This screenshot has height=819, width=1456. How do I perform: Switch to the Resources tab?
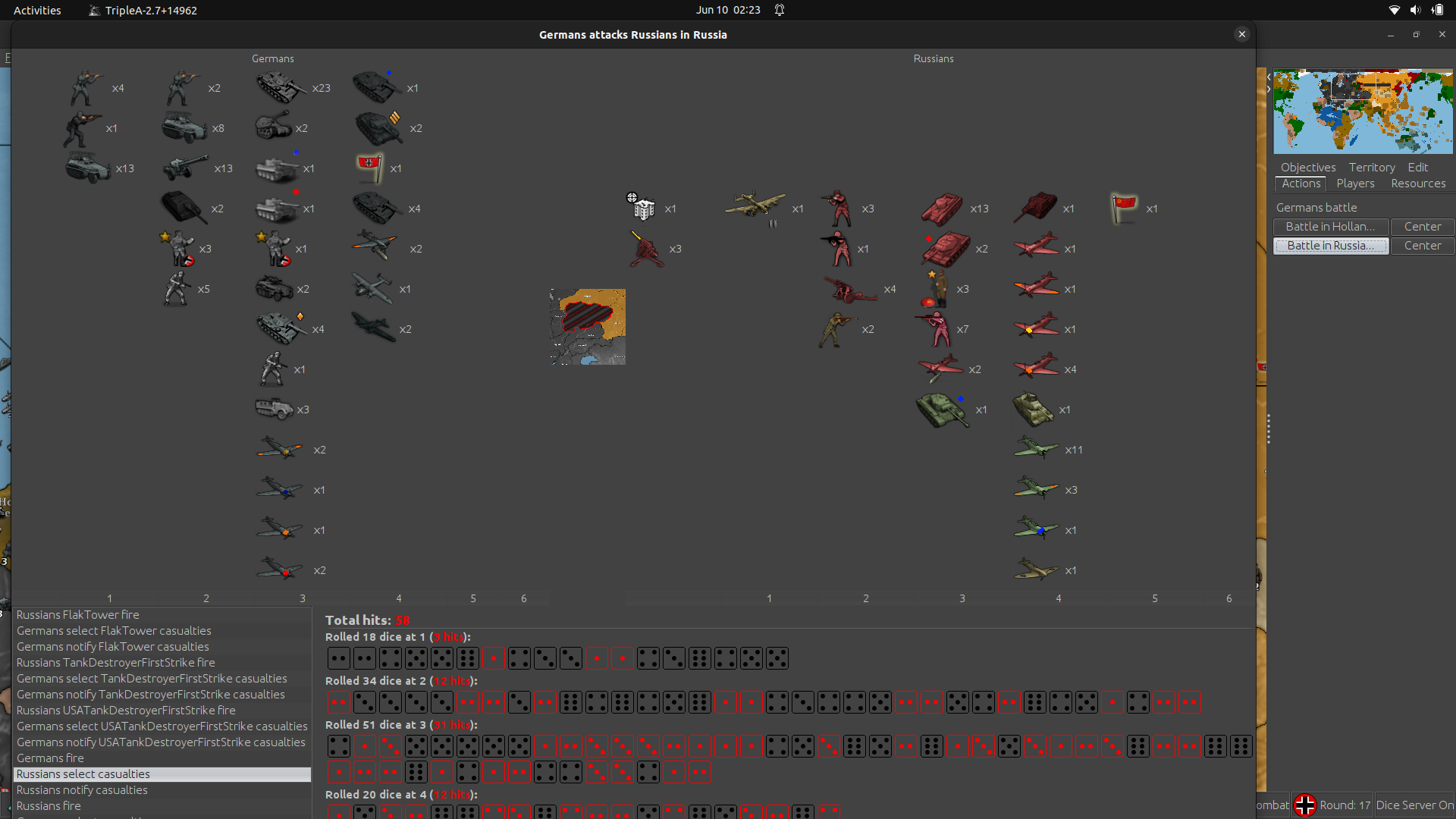coord(1418,184)
